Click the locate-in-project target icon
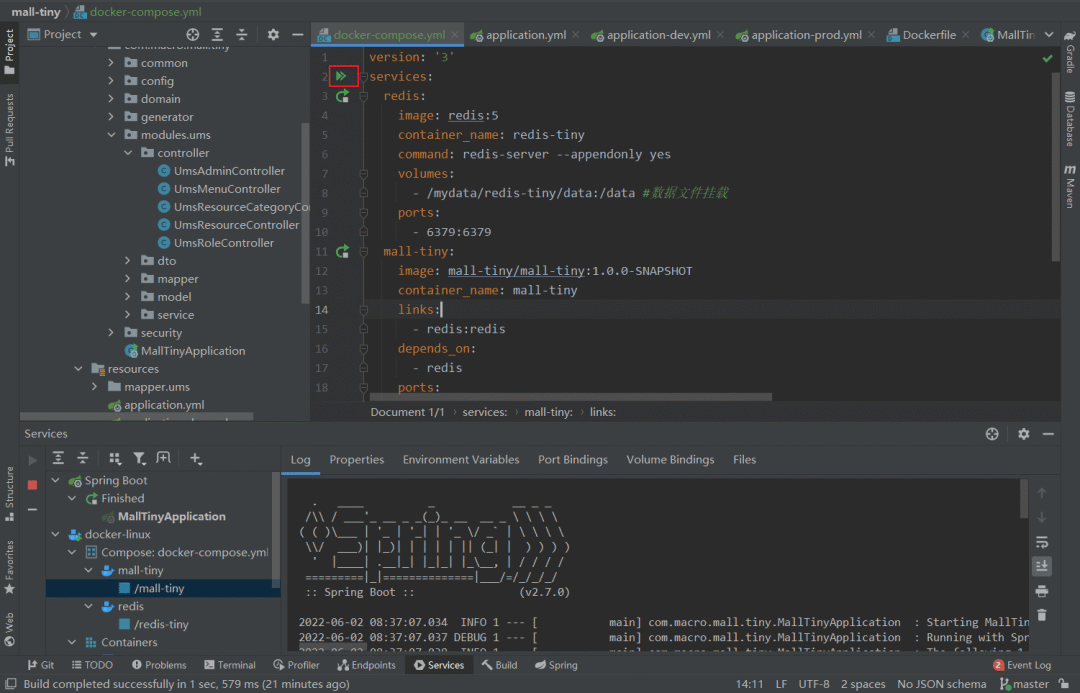The height and width of the screenshot is (693, 1080). (193, 34)
